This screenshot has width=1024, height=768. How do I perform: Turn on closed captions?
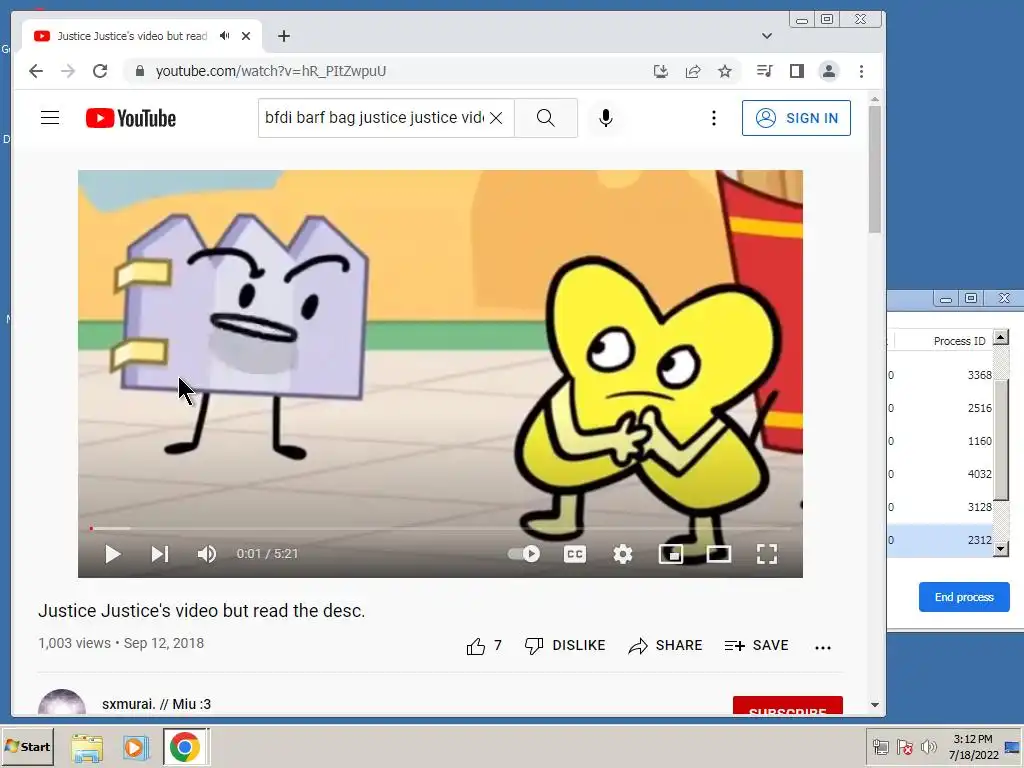[x=575, y=554]
